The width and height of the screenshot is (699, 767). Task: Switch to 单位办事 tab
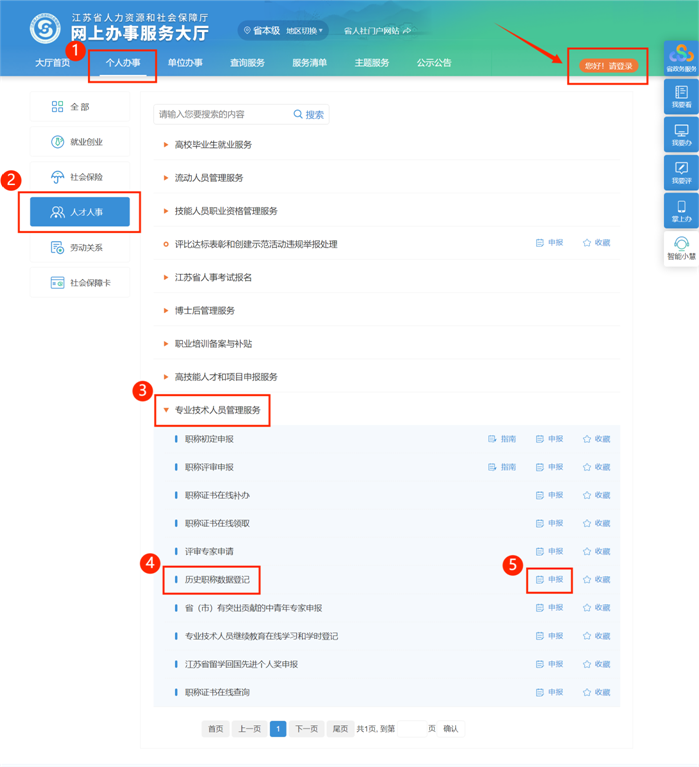tap(185, 63)
